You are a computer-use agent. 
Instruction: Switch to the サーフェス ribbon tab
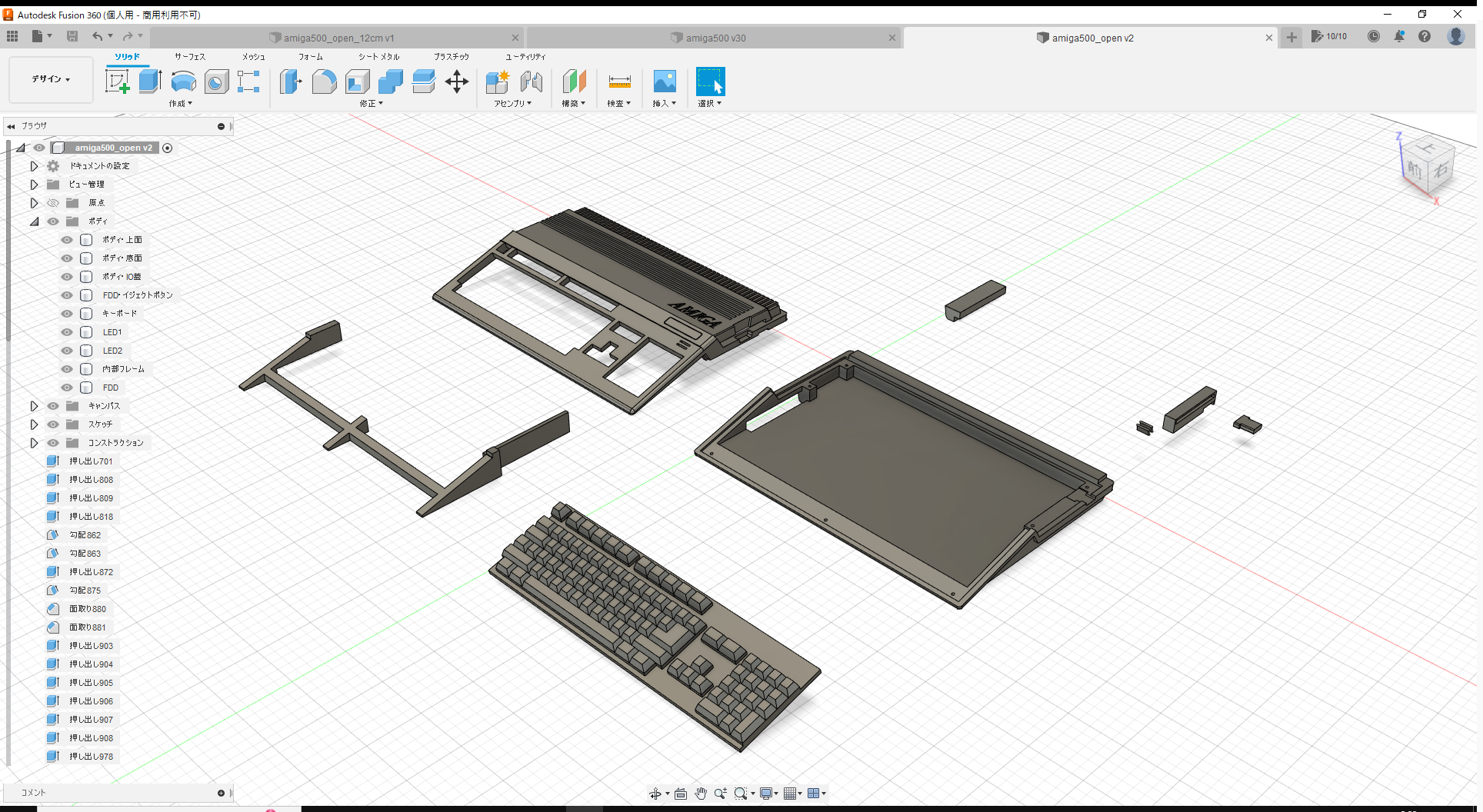(189, 56)
